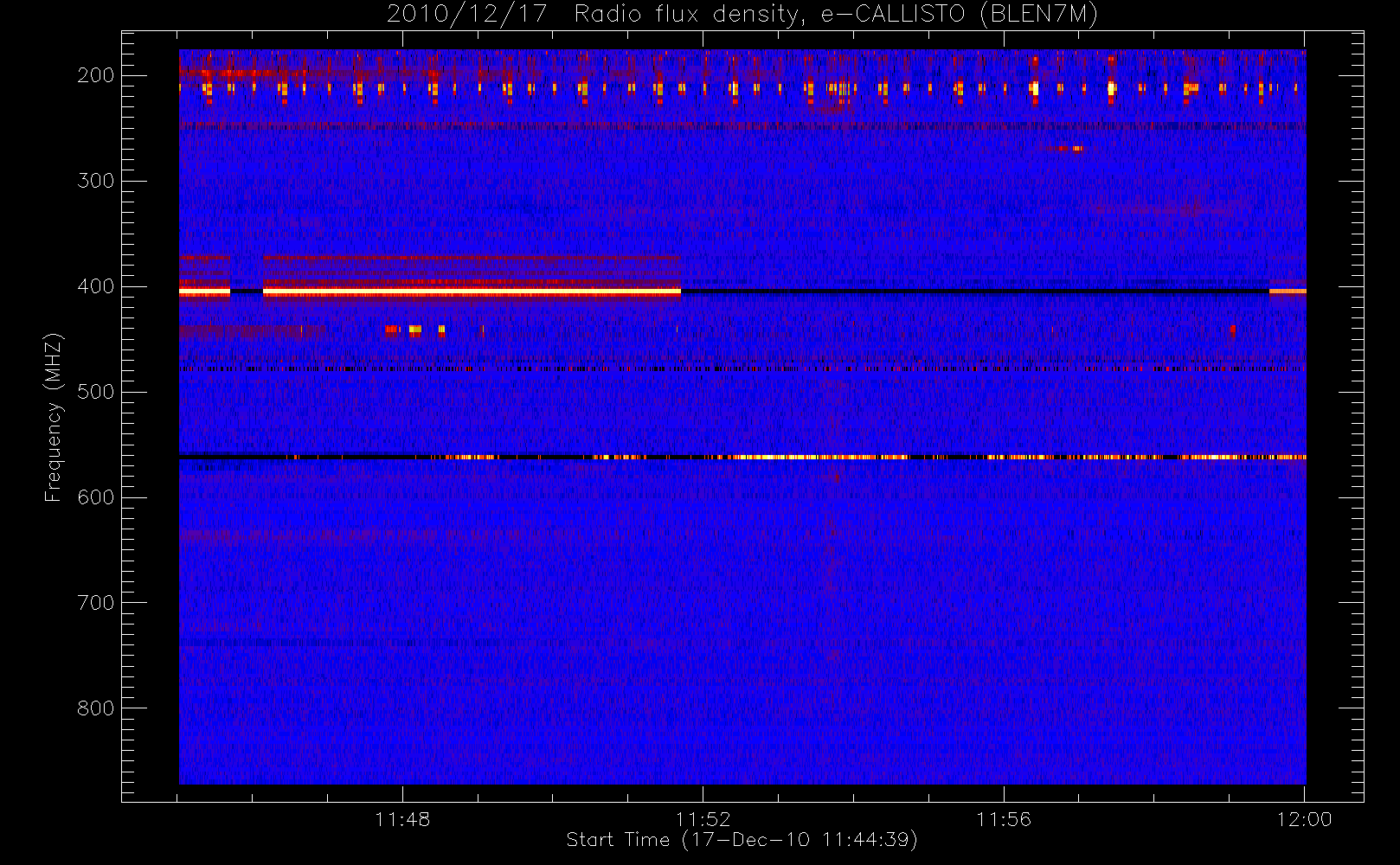Screen dimensions: 1400x865
Task: Click the 11:56 time tick label
Action: (1004, 819)
